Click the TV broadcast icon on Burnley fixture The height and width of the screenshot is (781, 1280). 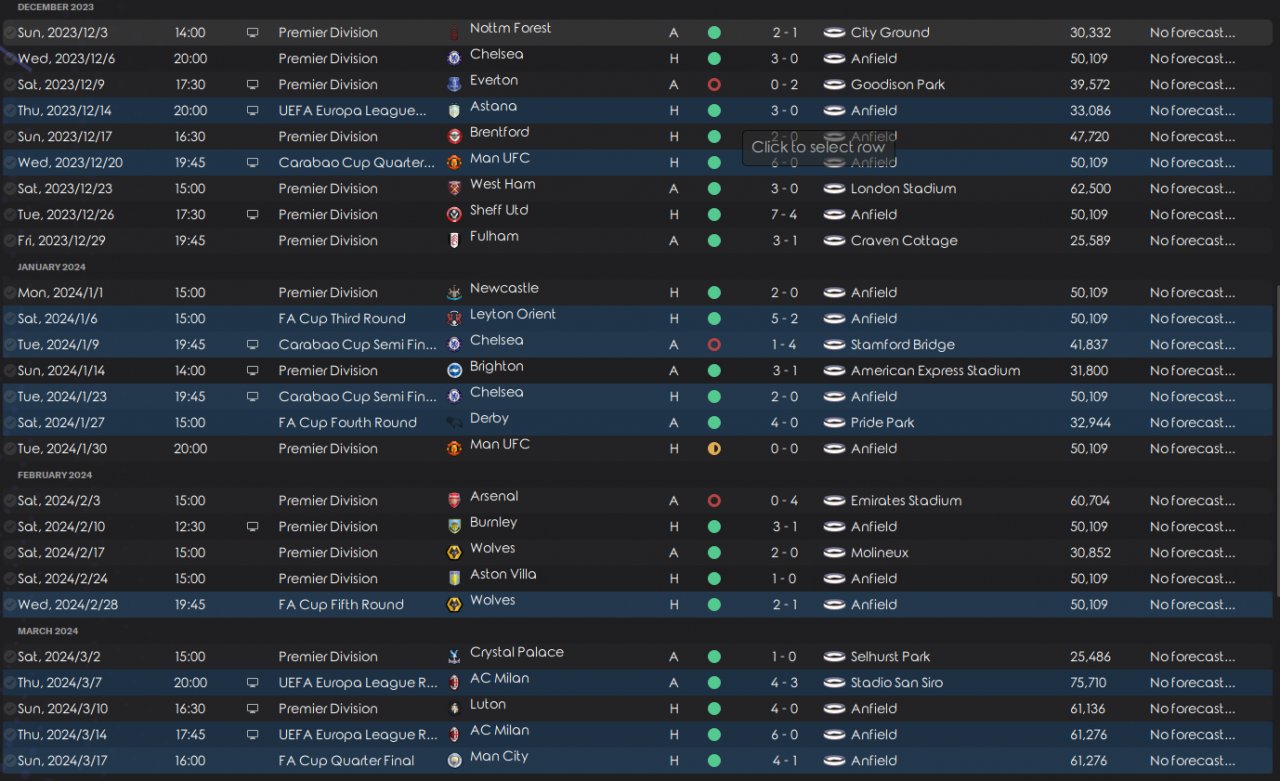tap(252, 526)
